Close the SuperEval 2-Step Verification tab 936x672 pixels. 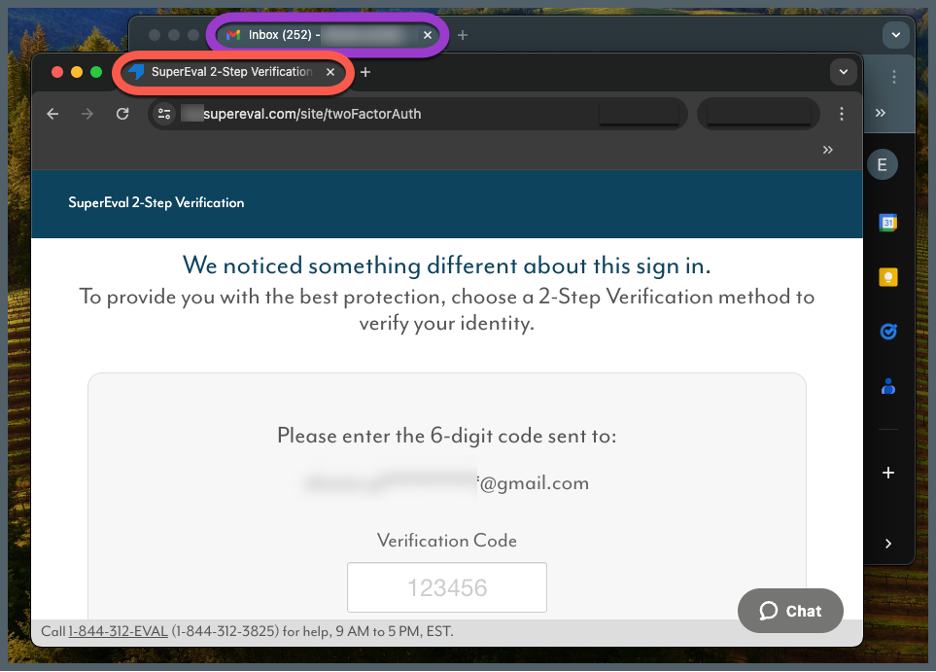pos(330,72)
